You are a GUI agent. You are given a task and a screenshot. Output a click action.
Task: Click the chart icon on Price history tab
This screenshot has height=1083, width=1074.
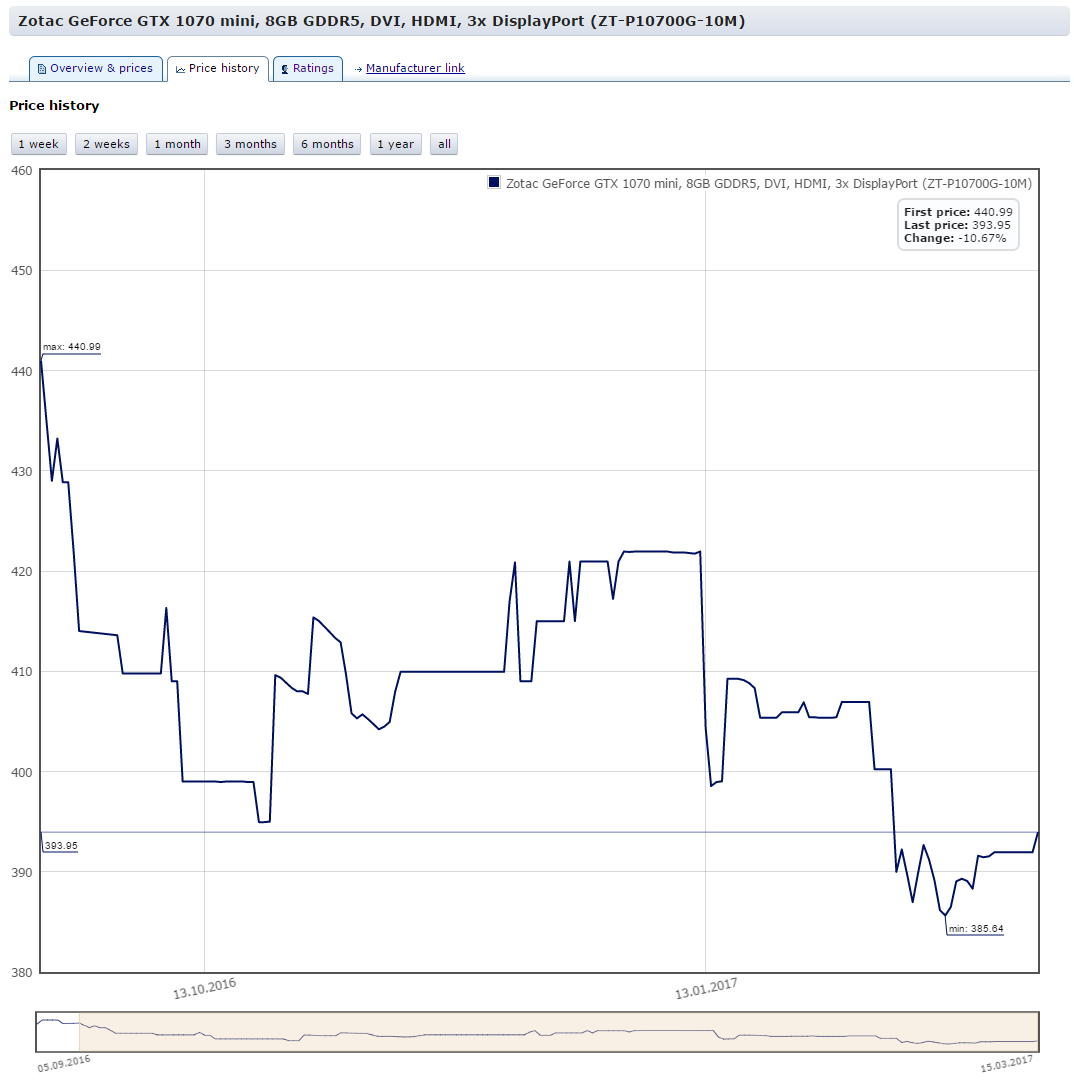pos(180,69)
